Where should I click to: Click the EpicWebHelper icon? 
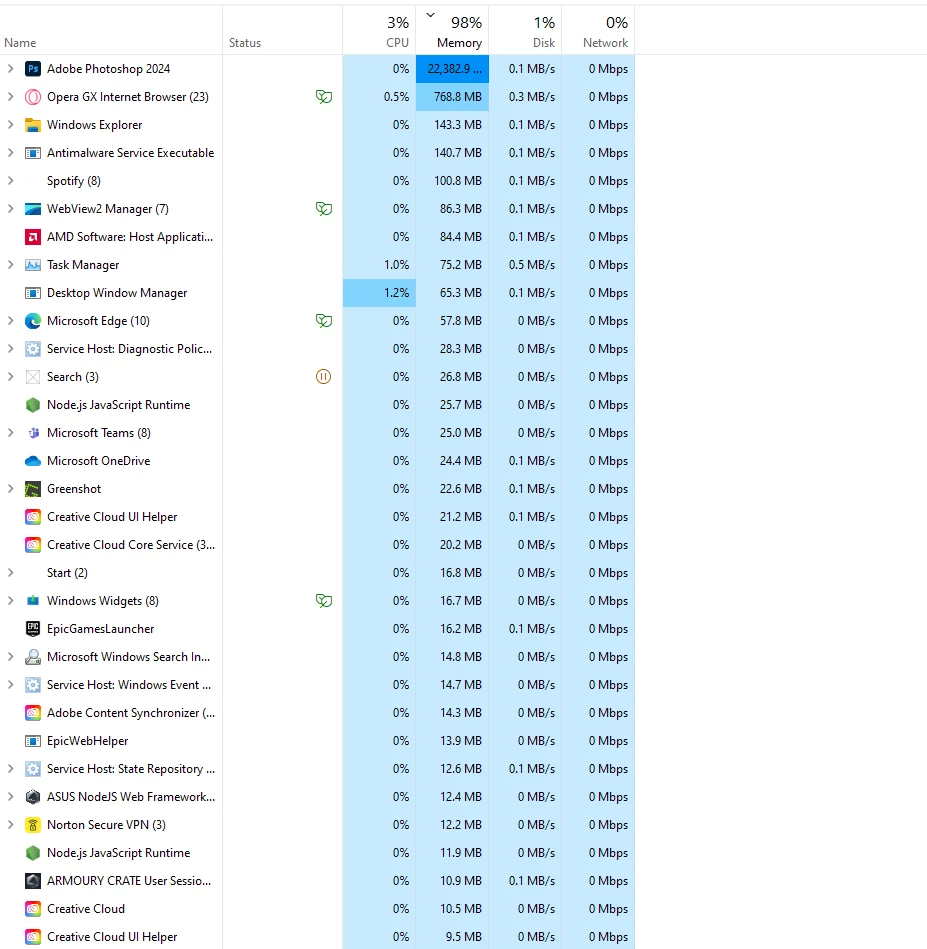coord(33,741)
